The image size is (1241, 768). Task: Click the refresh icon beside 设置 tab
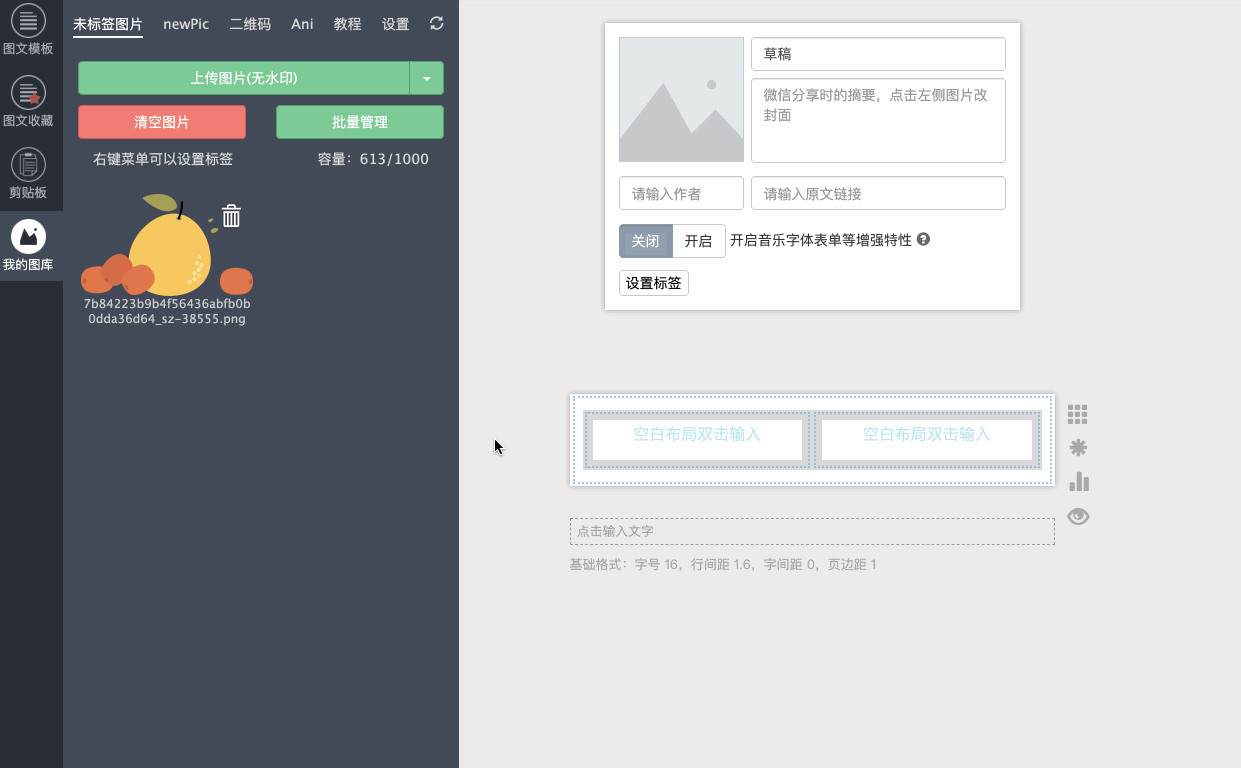436,23
